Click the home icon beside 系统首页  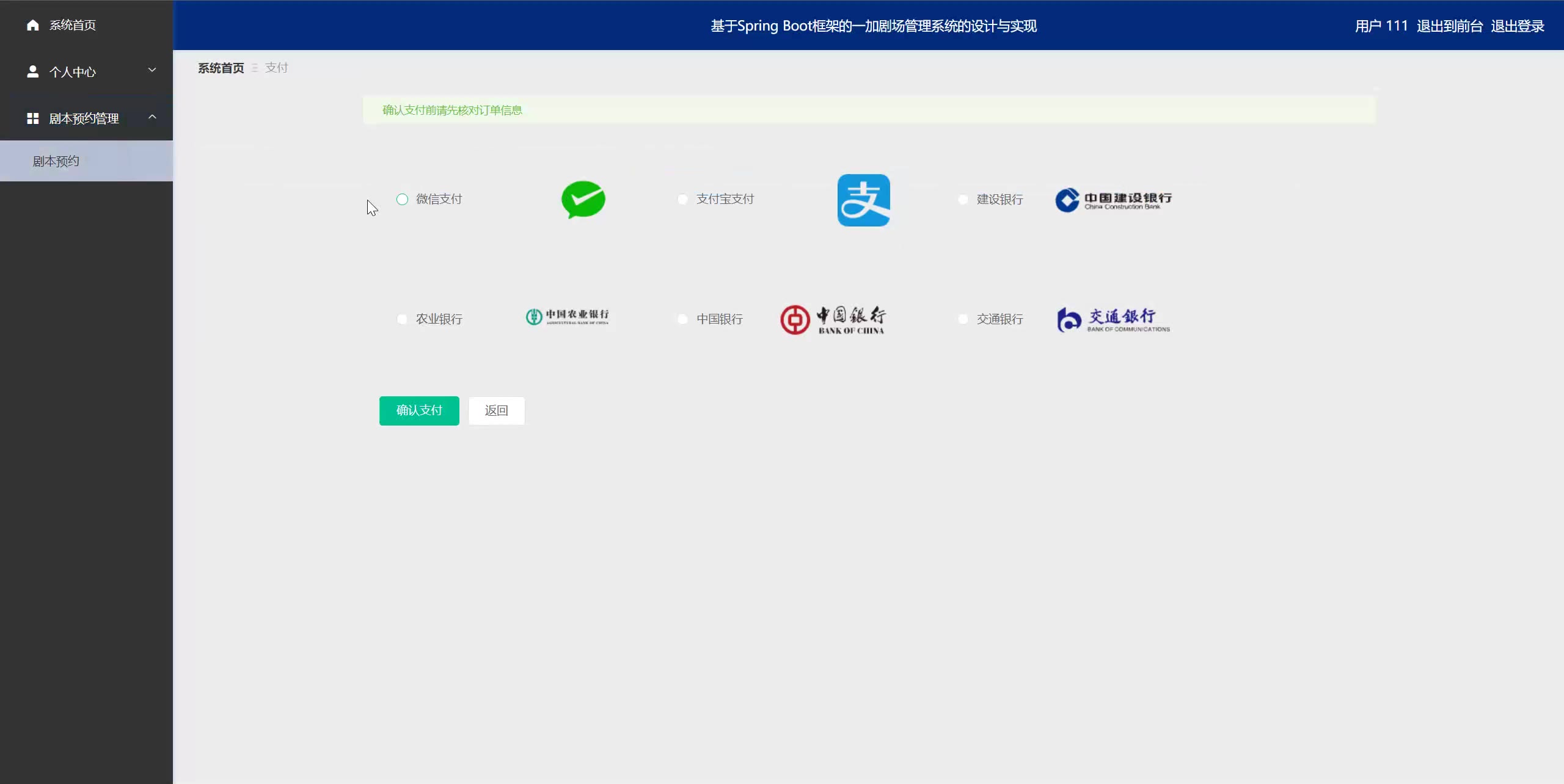pyautogui.click(x=33, y=25)
